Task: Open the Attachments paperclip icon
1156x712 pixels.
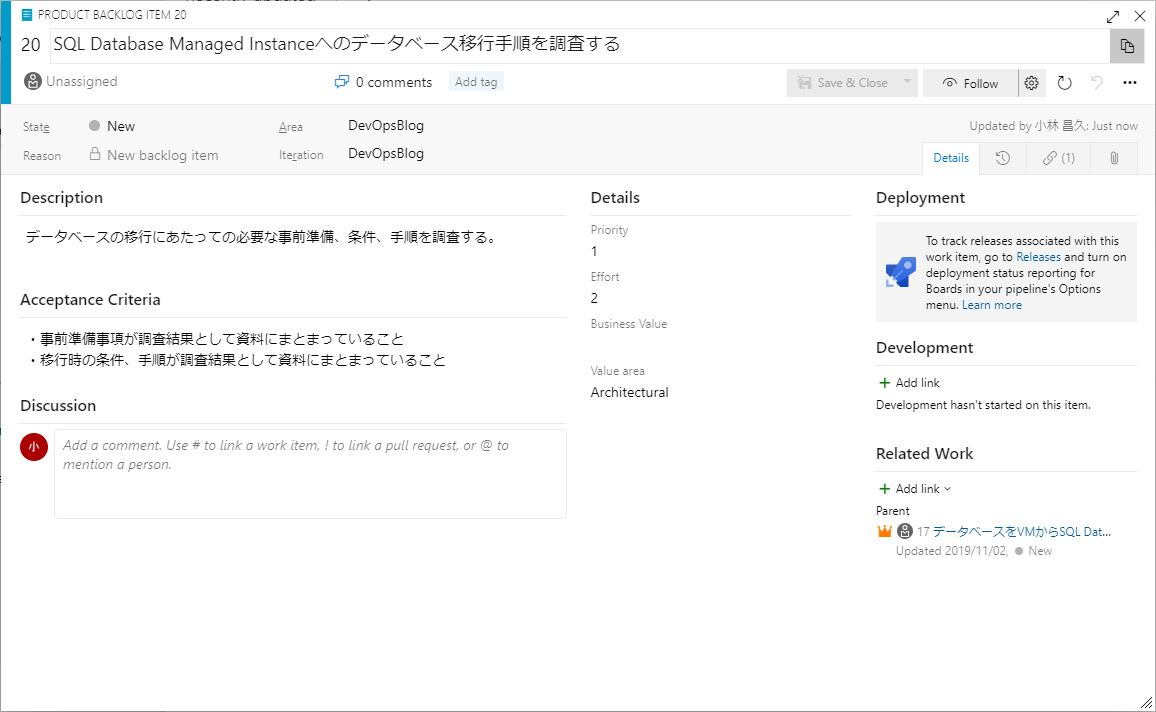Action: point(1113,158)
